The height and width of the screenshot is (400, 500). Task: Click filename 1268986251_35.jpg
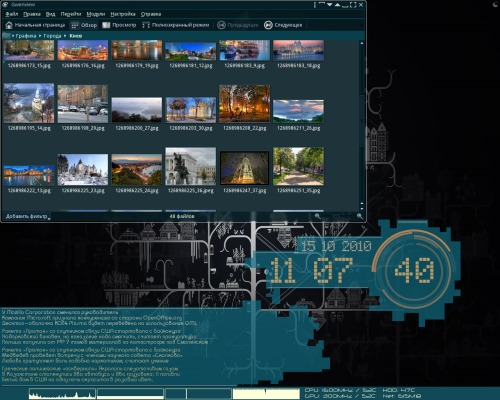coord(298,191)
